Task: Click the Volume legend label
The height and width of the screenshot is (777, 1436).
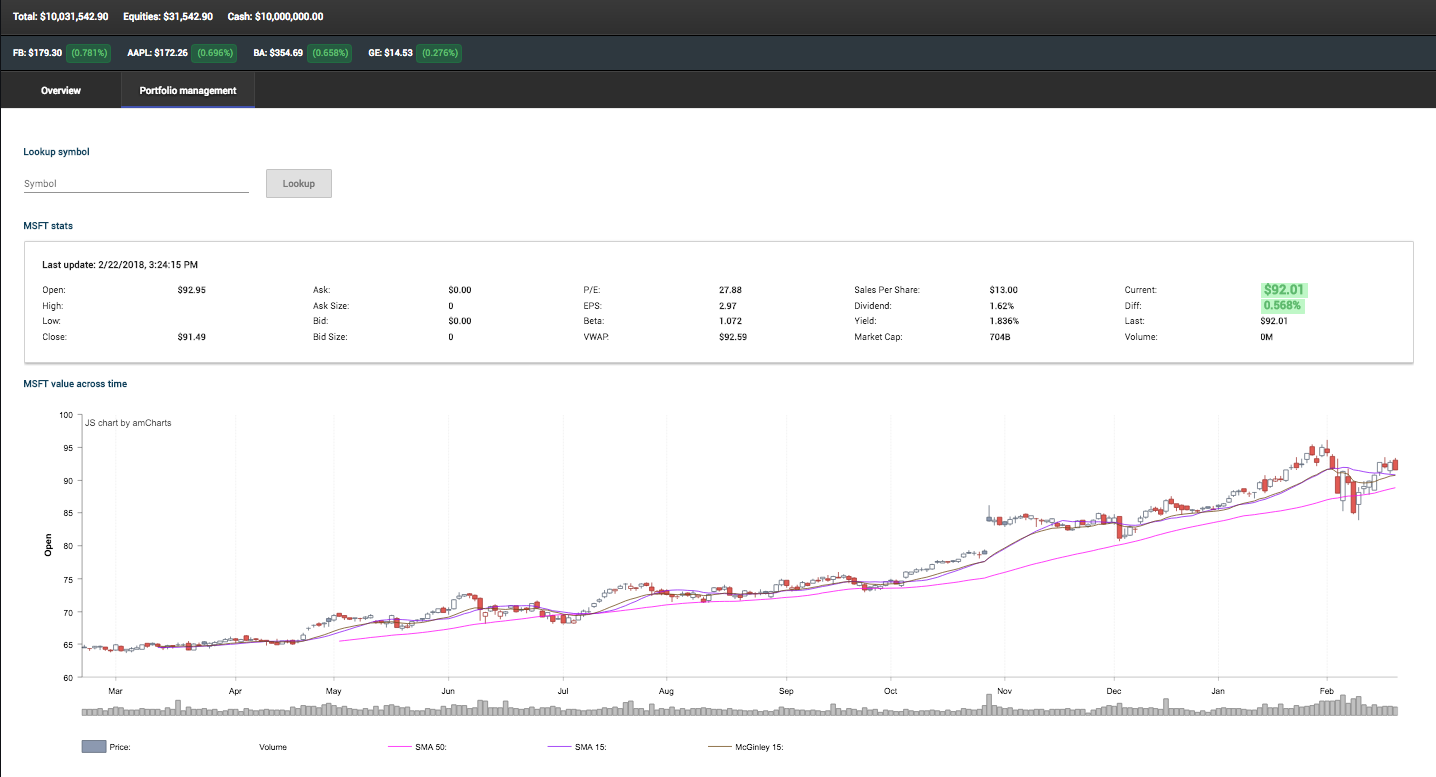Action: point(273,747)
